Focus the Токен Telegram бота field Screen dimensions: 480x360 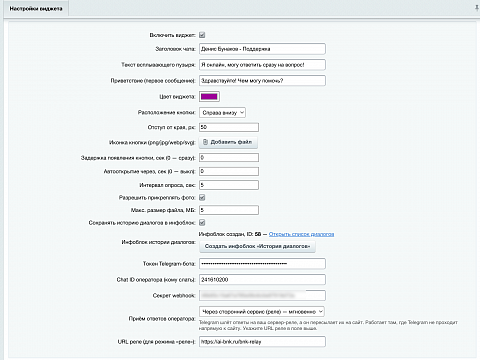pyautogui.click(x=262, y=264)
